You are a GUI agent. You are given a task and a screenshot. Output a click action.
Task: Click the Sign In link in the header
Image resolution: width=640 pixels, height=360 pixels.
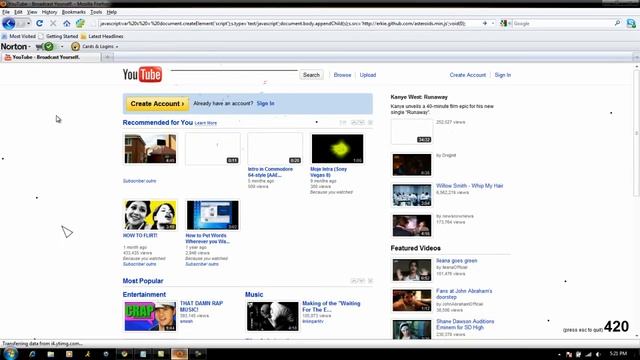(x=502, y=75)
